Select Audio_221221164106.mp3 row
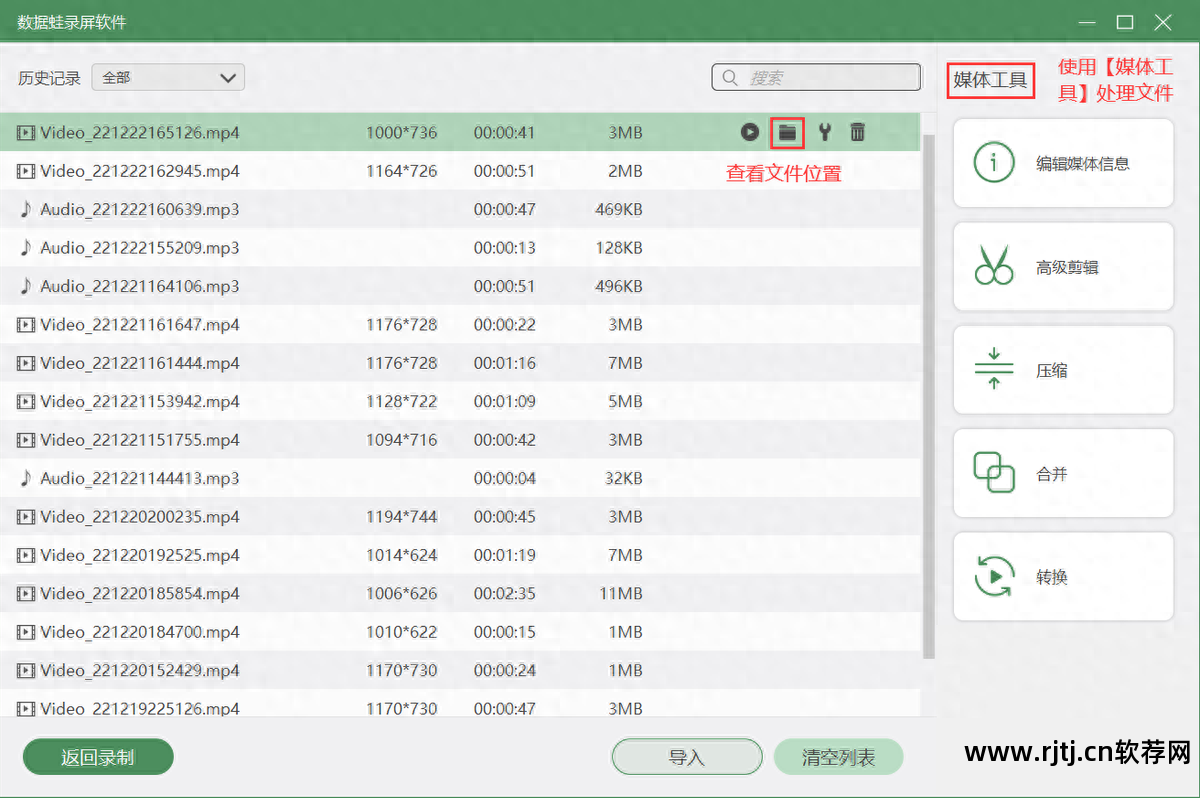This screenshot has width=1200, height=798. click(x=460, y=286)
